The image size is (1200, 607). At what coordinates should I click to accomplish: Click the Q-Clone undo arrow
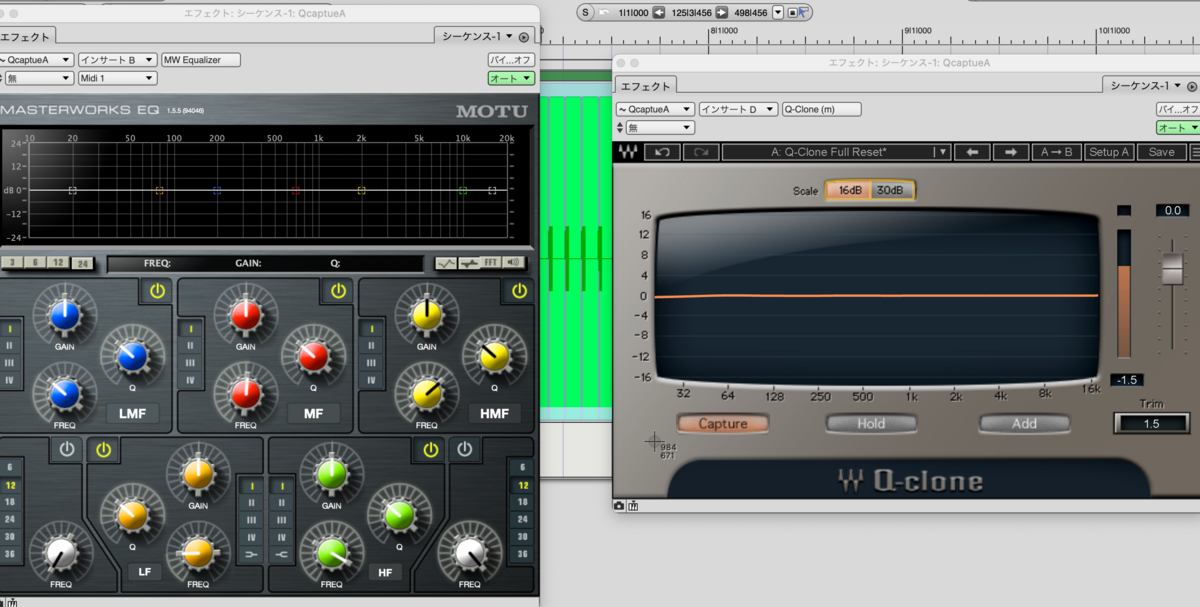point(662,152)
